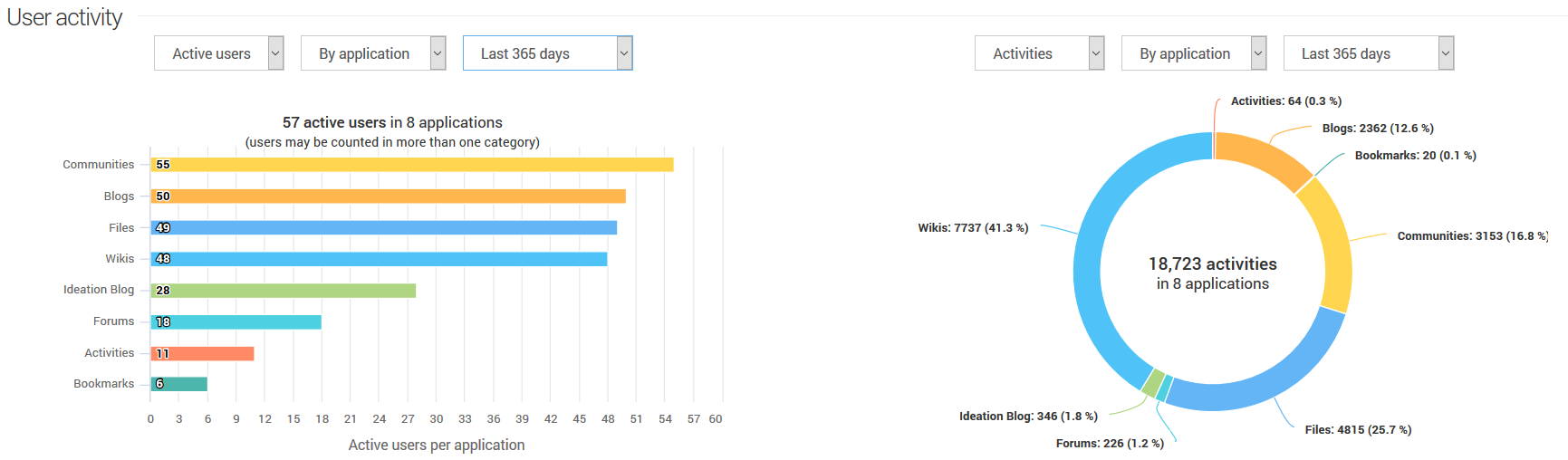The height and width of the screenshot is (460, 1568).
Task: Click the Wikis bar showing 48 users
Action: [x=379, y=259]
